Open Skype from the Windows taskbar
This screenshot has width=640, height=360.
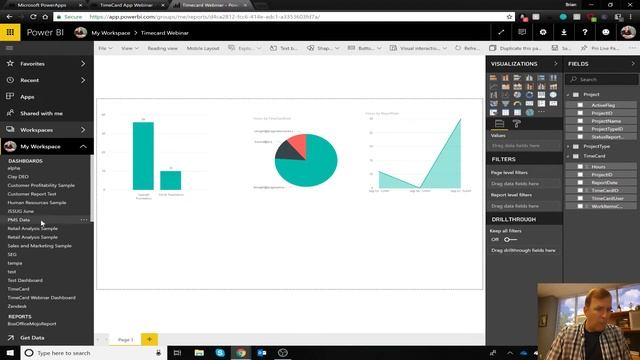(x=220, y=353)
